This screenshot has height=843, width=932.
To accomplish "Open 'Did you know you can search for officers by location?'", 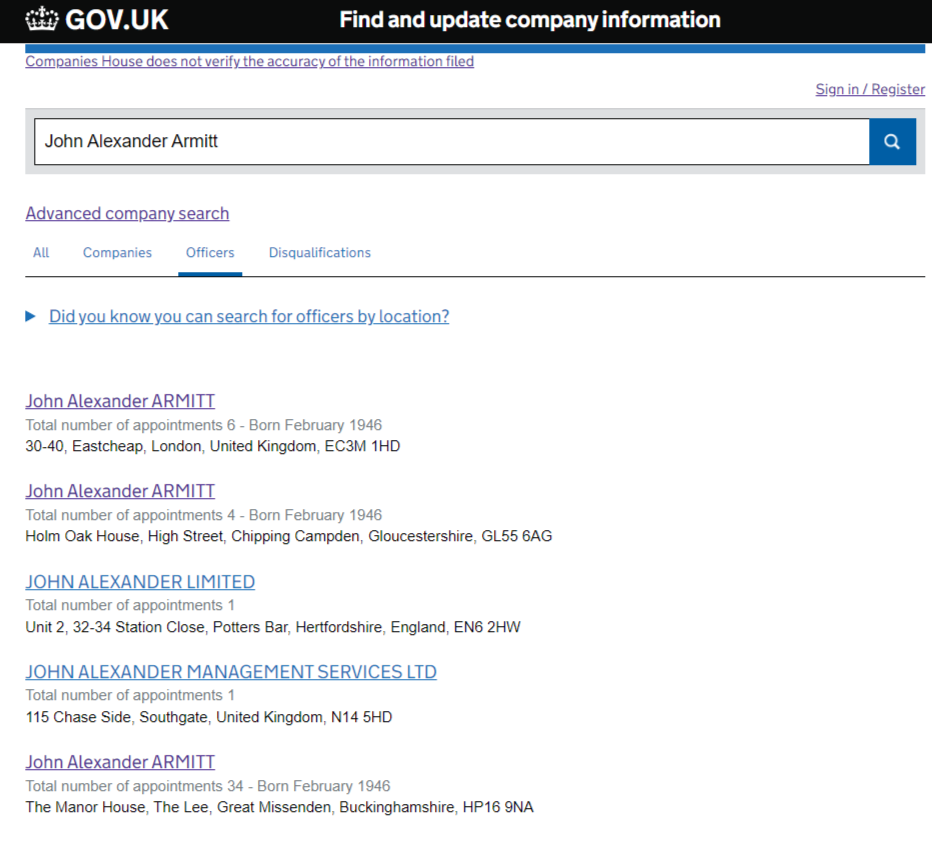I will (x=249, y=316).
